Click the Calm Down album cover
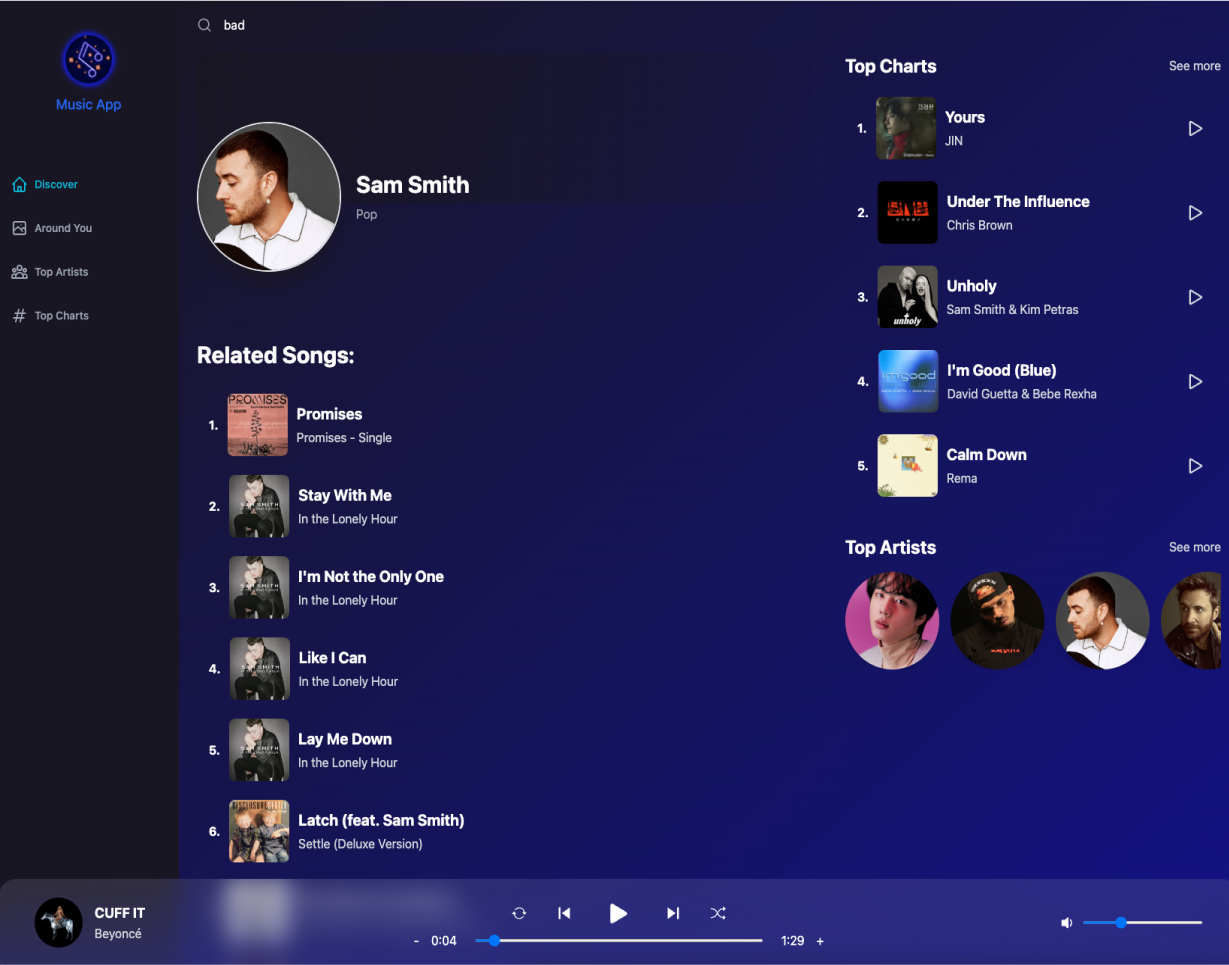 coord(908,466)
